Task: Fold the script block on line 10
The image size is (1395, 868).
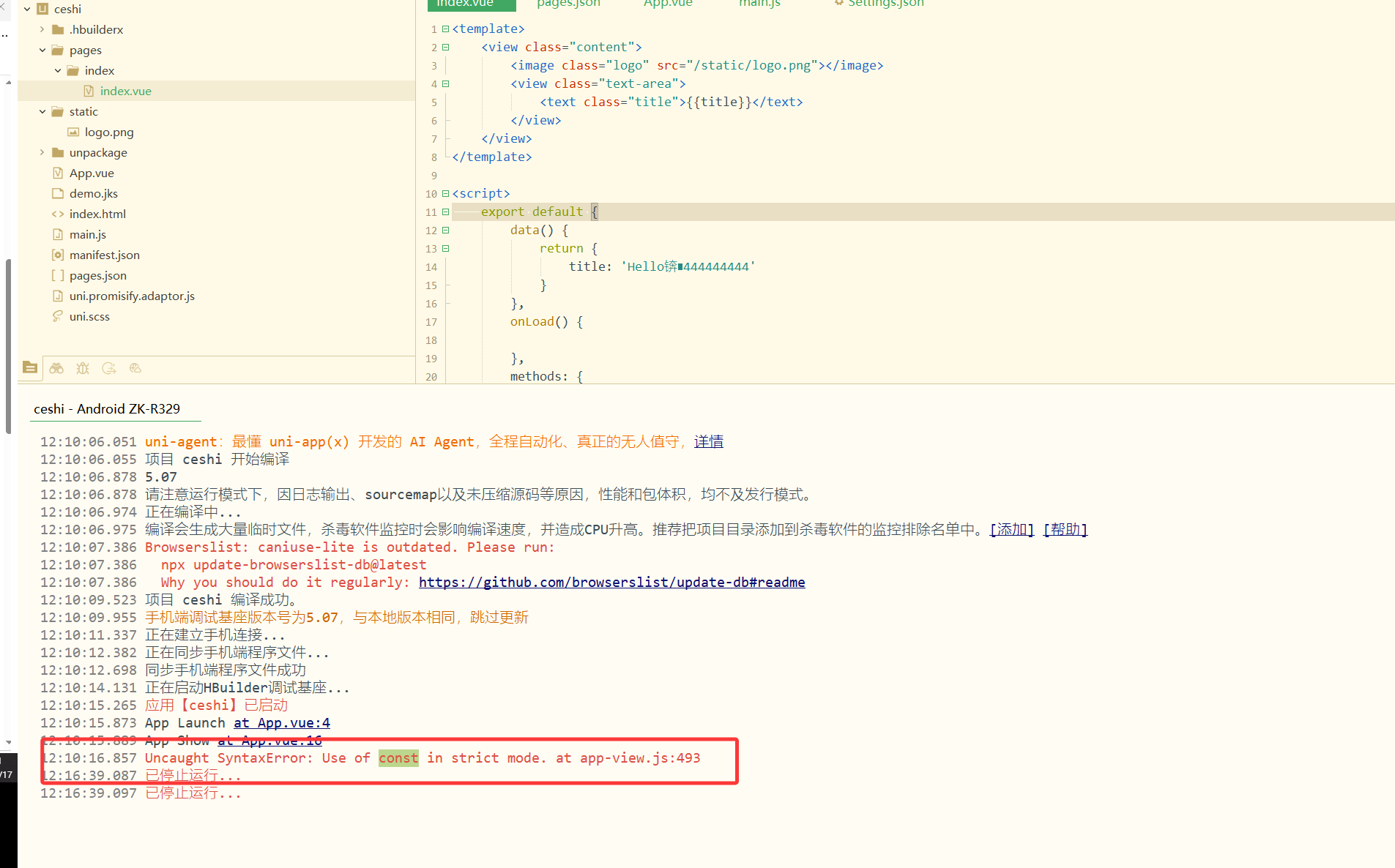Action: [445, 194]
